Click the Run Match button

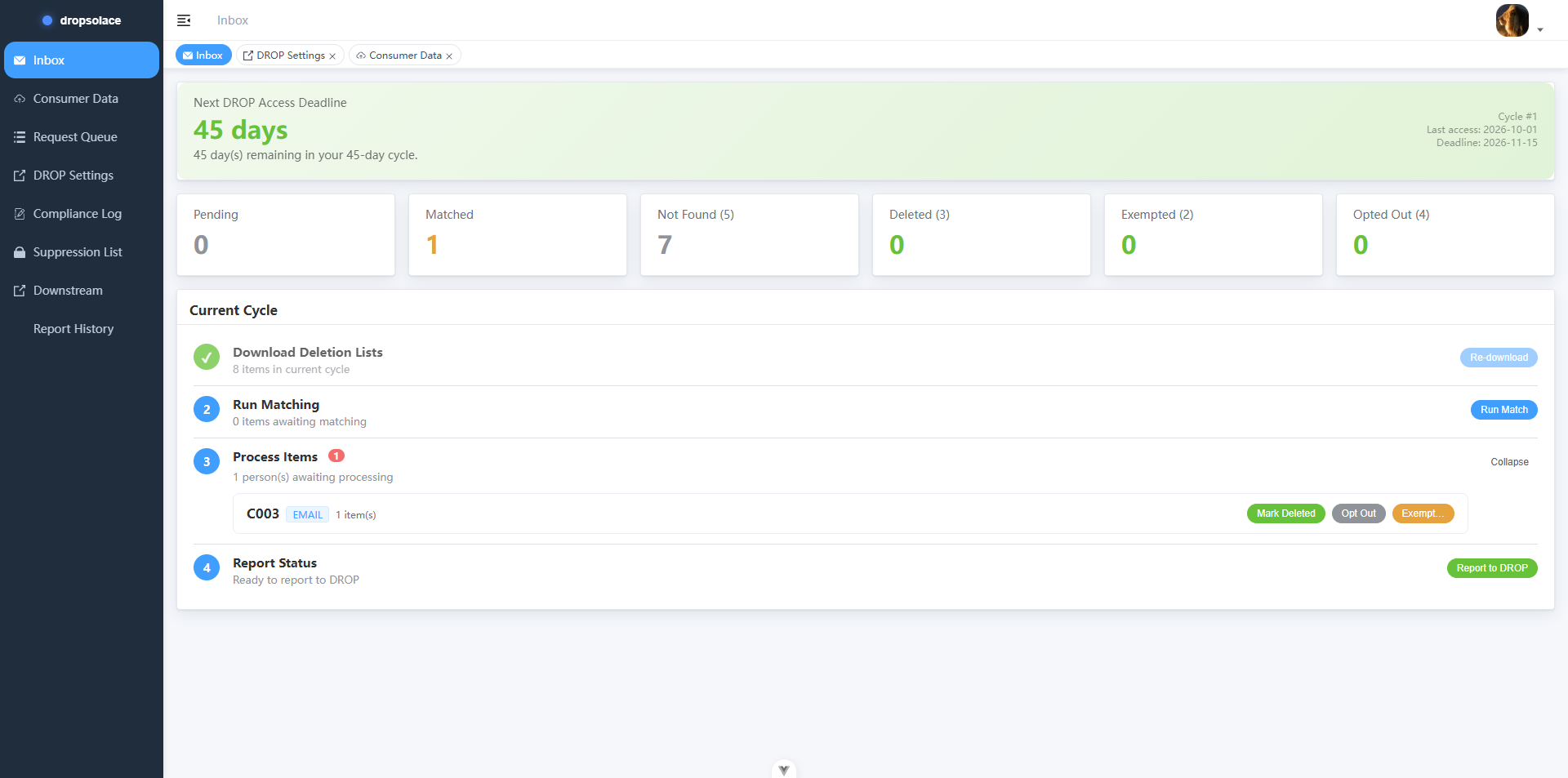point(1503,410)
